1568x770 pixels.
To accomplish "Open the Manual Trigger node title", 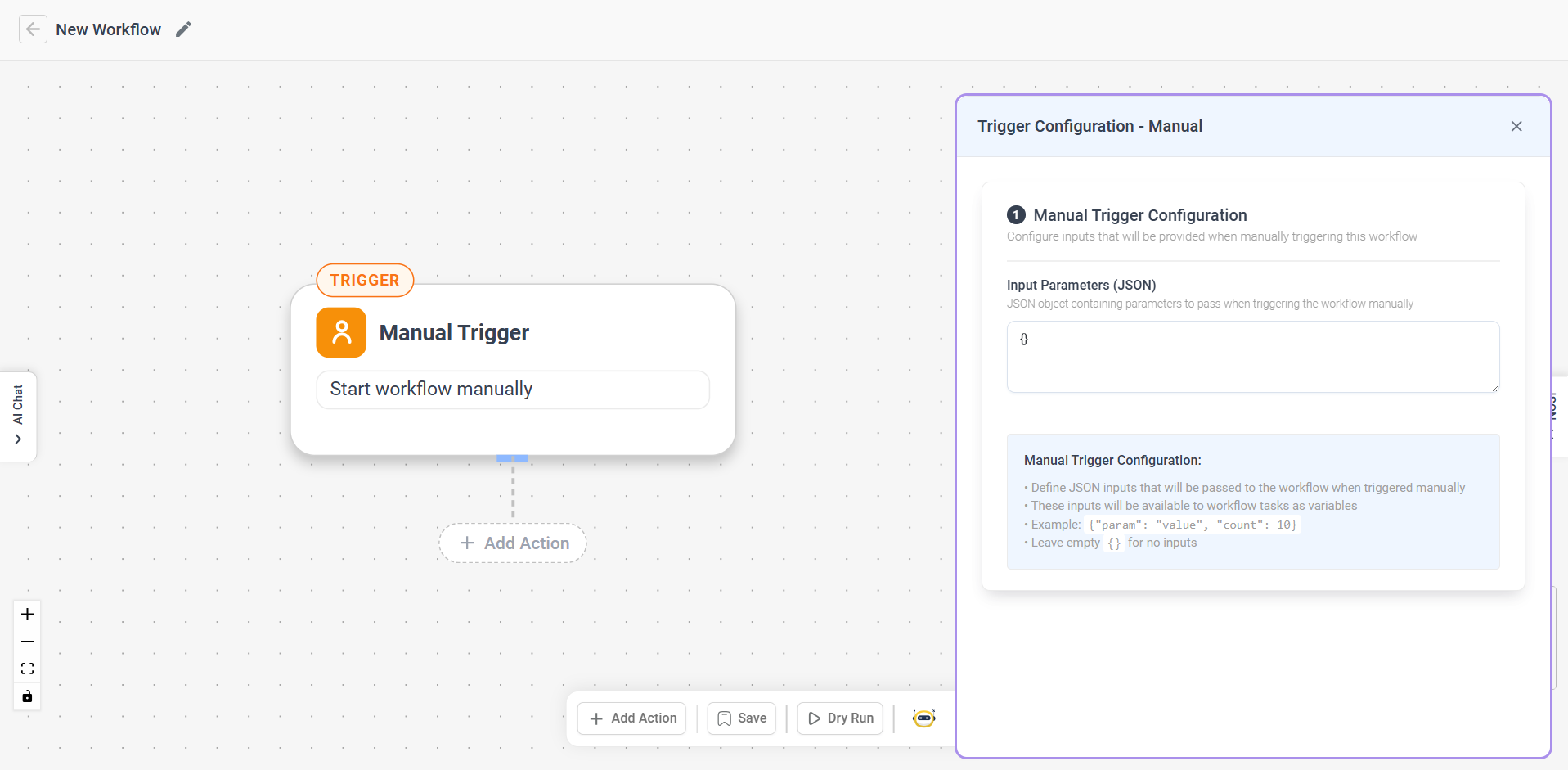I will 454,332.
